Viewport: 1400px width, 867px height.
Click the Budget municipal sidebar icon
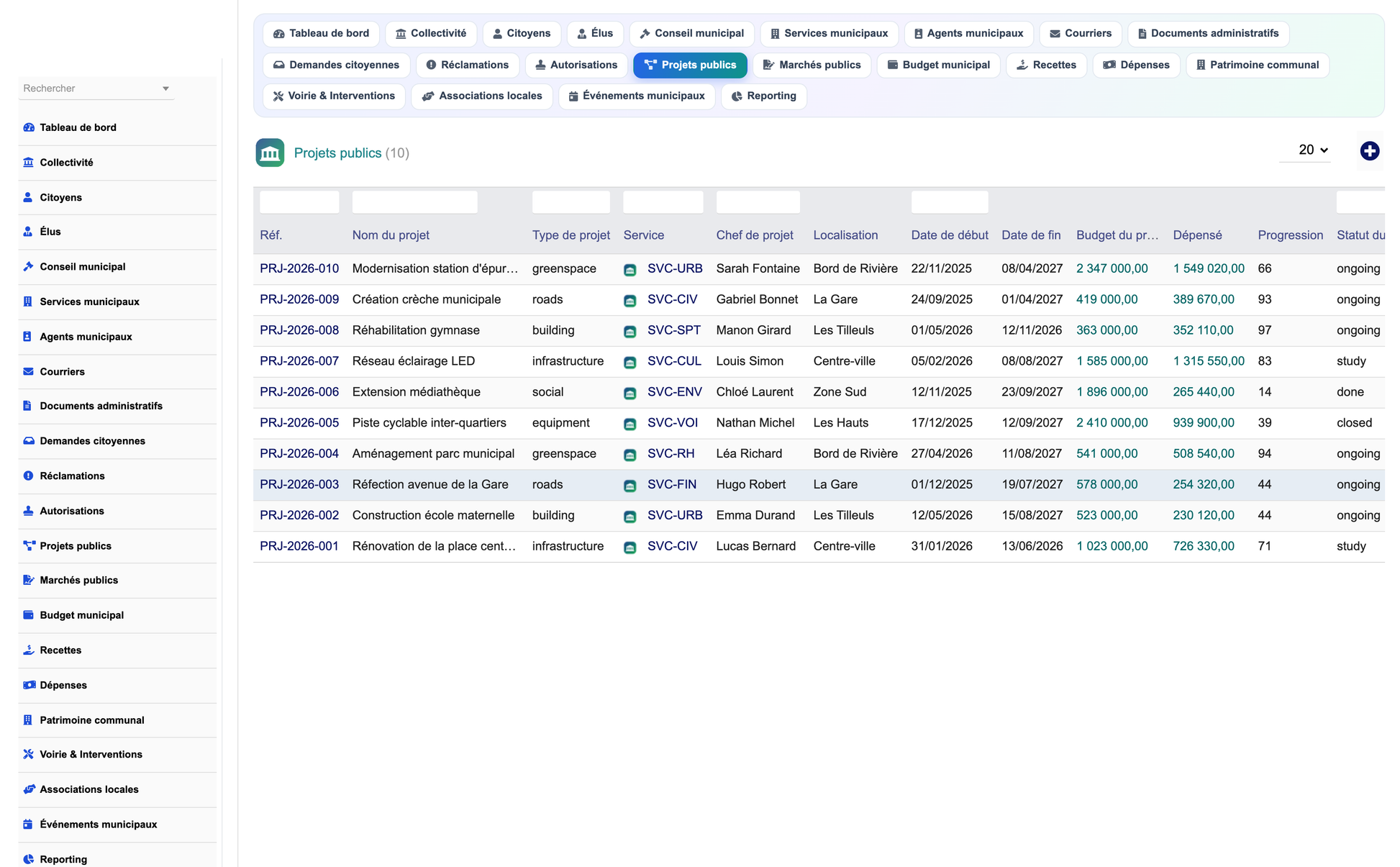(29, 615)
